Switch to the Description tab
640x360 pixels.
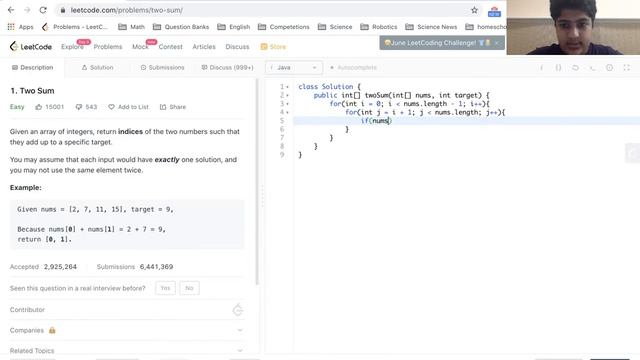[33, 68]
